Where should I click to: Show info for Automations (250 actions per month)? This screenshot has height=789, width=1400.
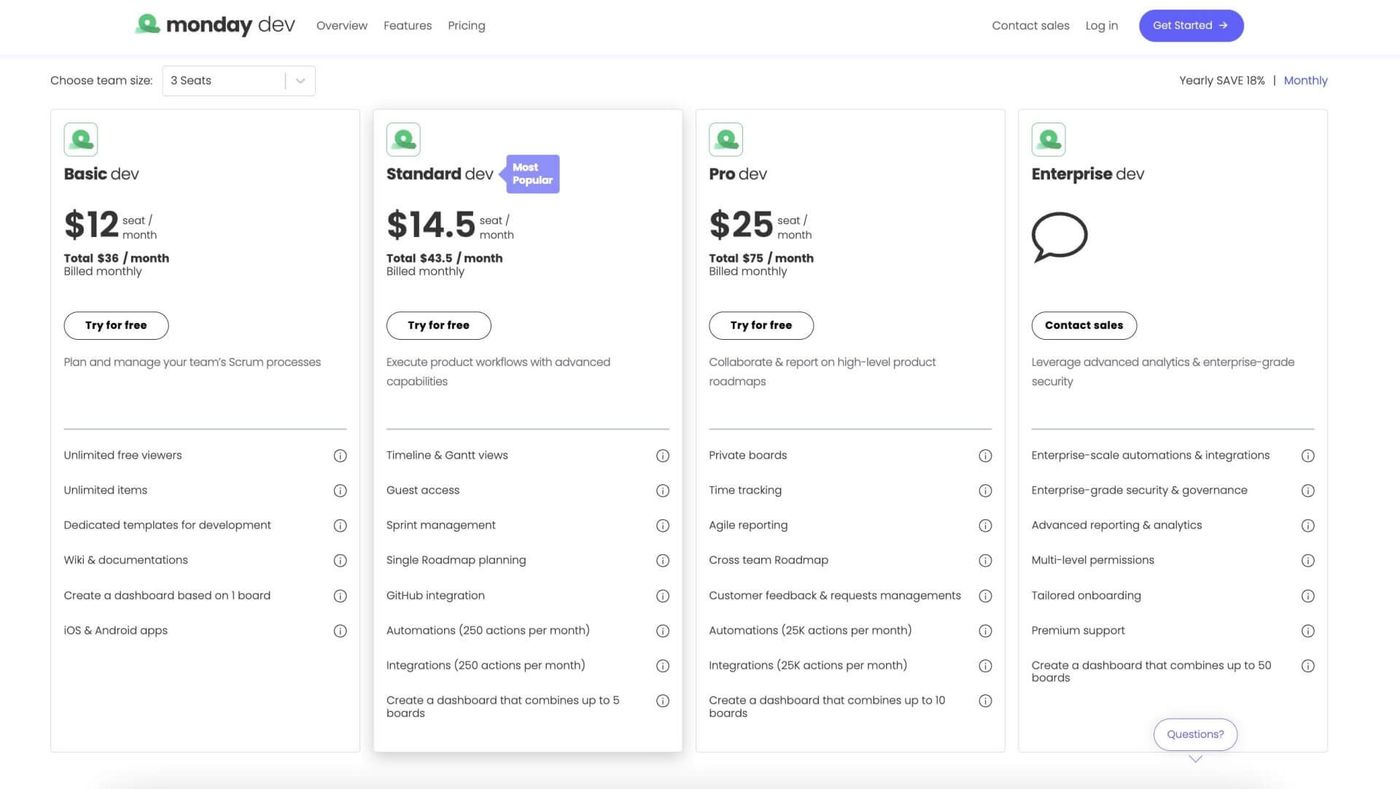[662, 631]
